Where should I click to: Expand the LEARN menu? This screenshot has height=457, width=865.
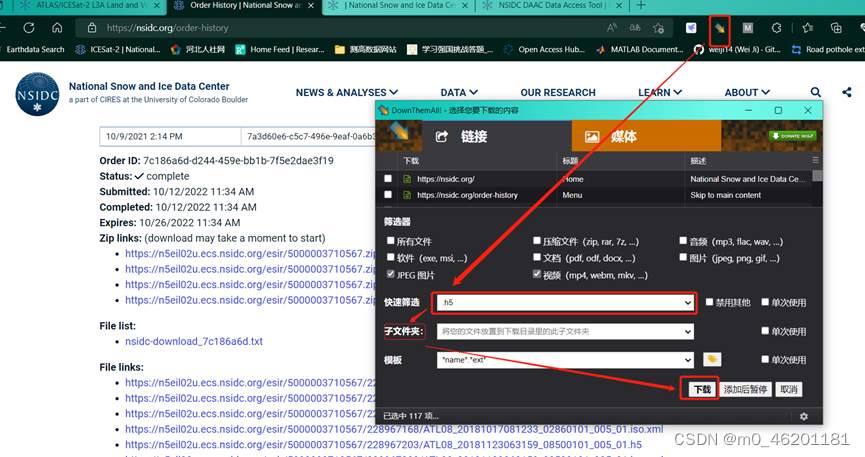(x=660, y=92)
